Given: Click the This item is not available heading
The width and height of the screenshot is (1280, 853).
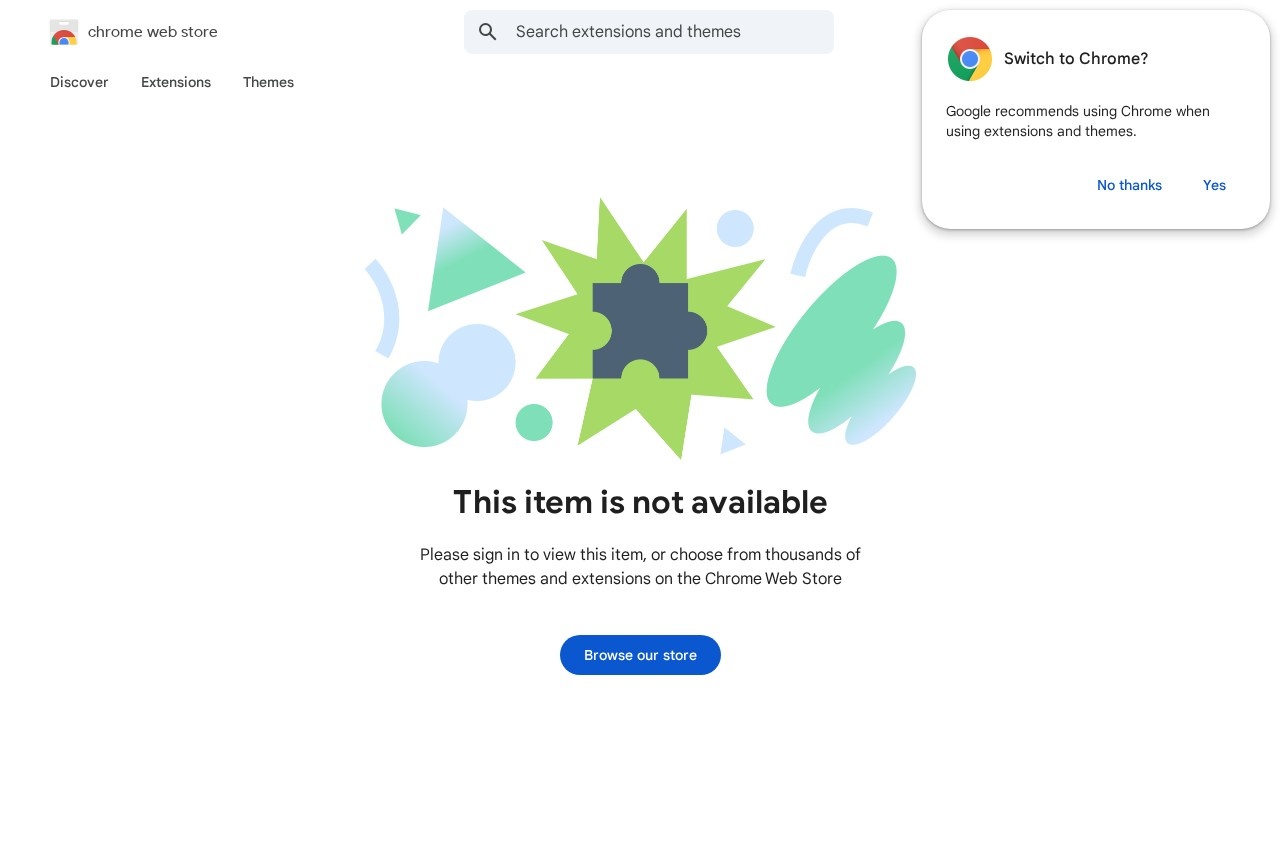Looking at the screenshot, I should pos(640,502).
